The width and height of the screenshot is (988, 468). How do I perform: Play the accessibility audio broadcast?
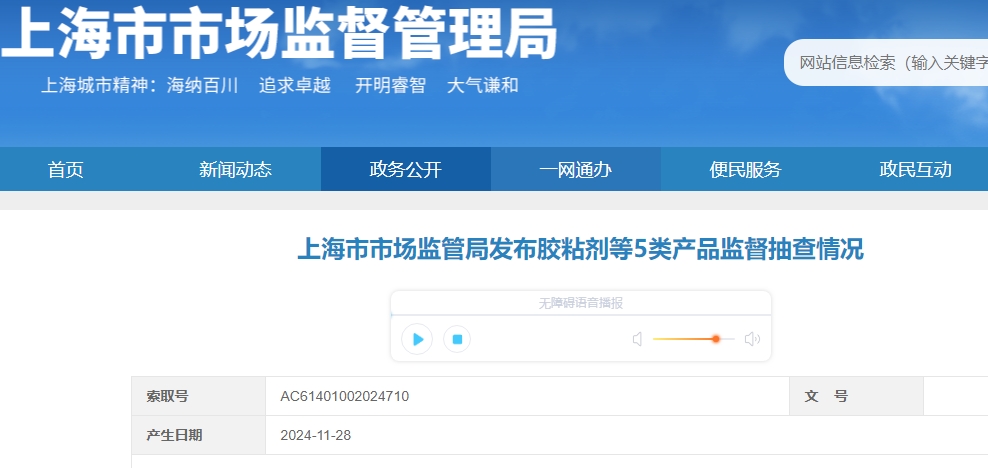416,340
